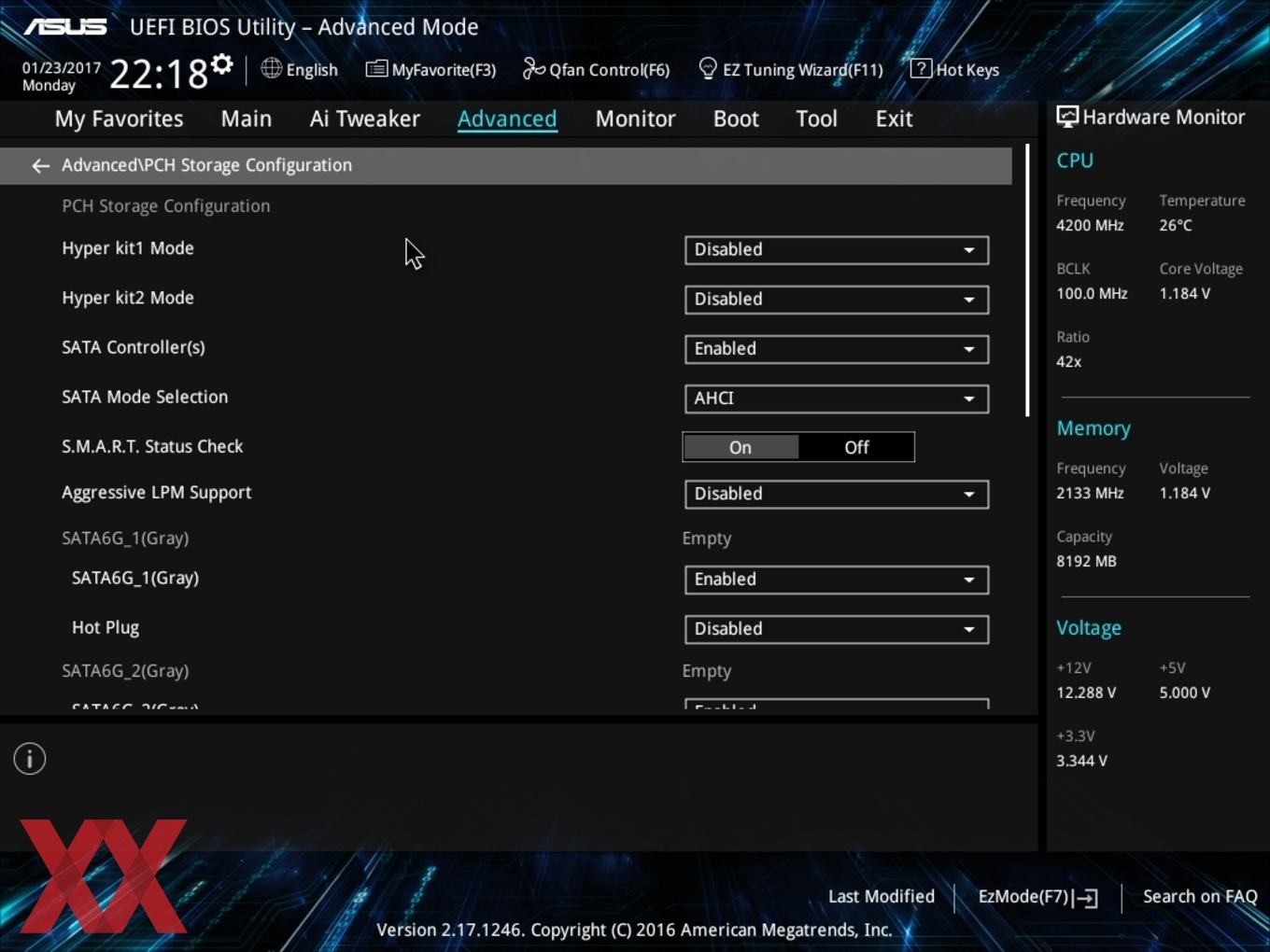Open the Hyper kit1 Mode dropdown

(837, 250)
